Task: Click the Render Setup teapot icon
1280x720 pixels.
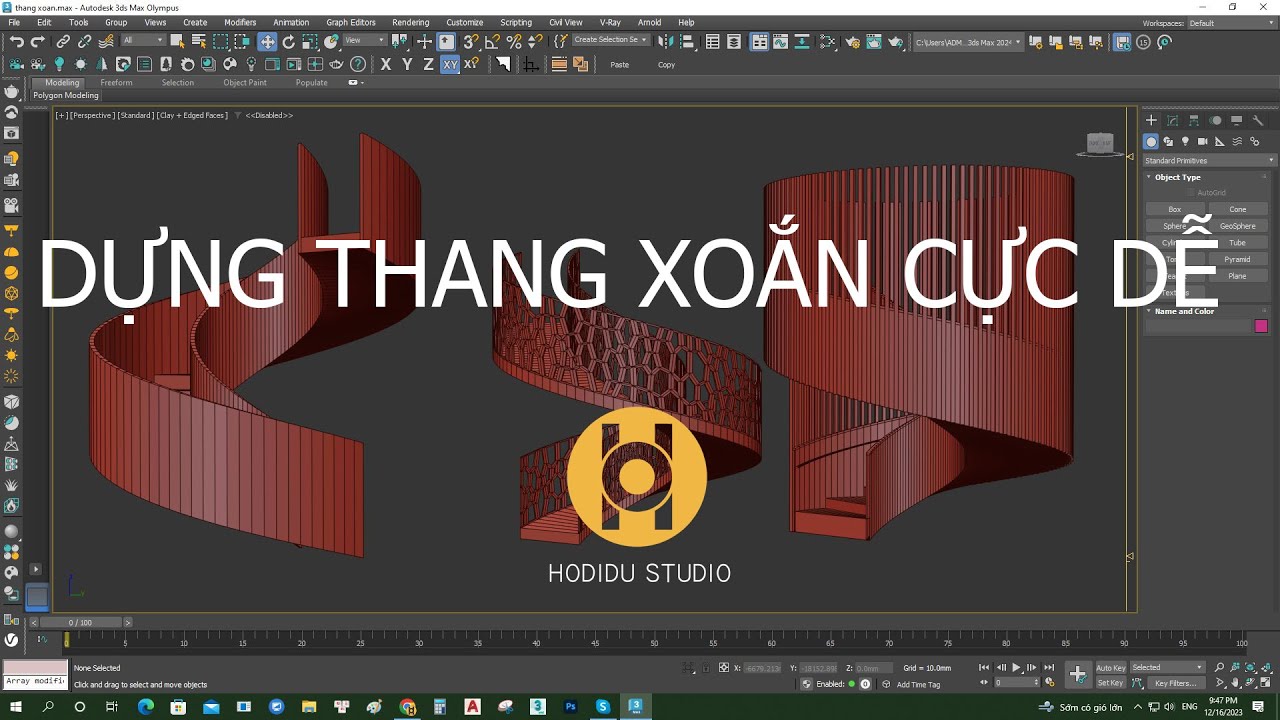Action: click(852, 41)
